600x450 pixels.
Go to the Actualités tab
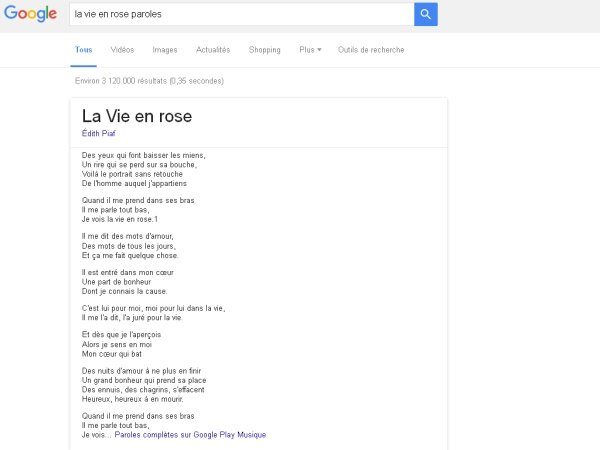213,49
